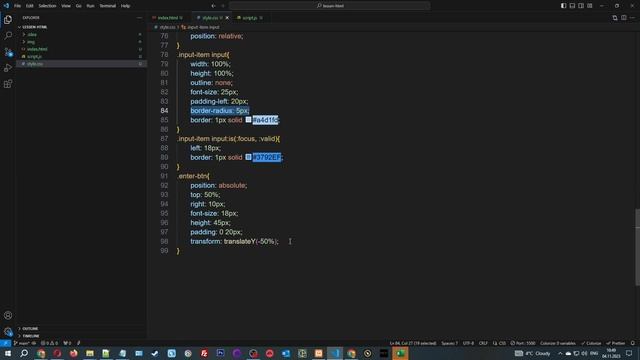Click the Windows taskbar search icon
Screen dimensions: 640x360
tap(24, 353)
